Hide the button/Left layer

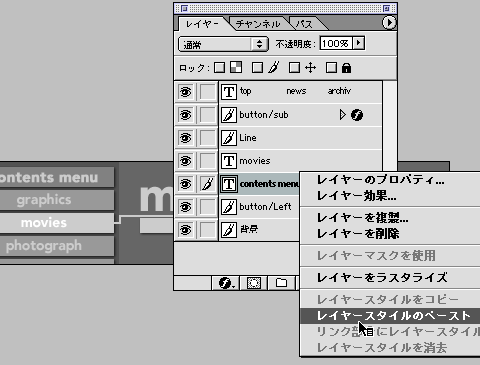coord(185,207)
